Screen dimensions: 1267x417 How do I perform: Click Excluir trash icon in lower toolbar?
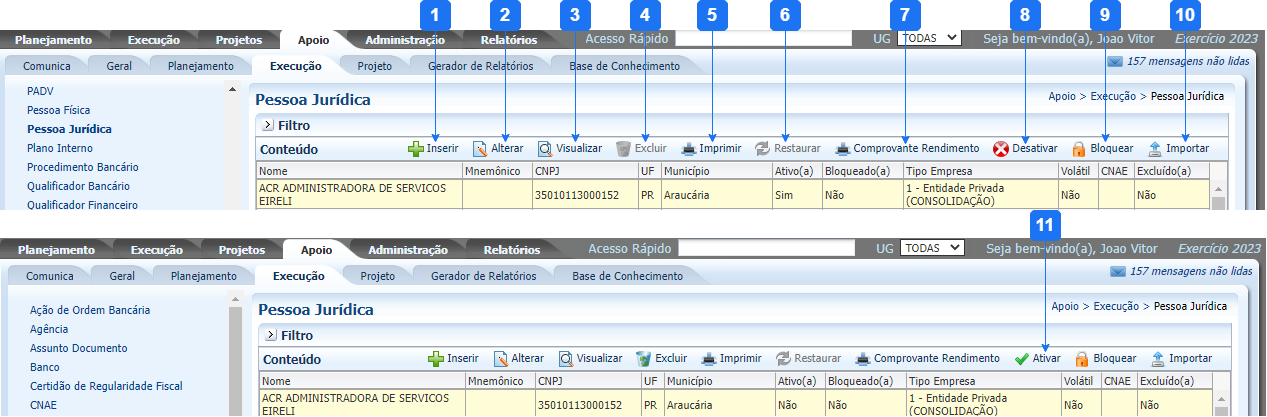click(x=644, y=359)
